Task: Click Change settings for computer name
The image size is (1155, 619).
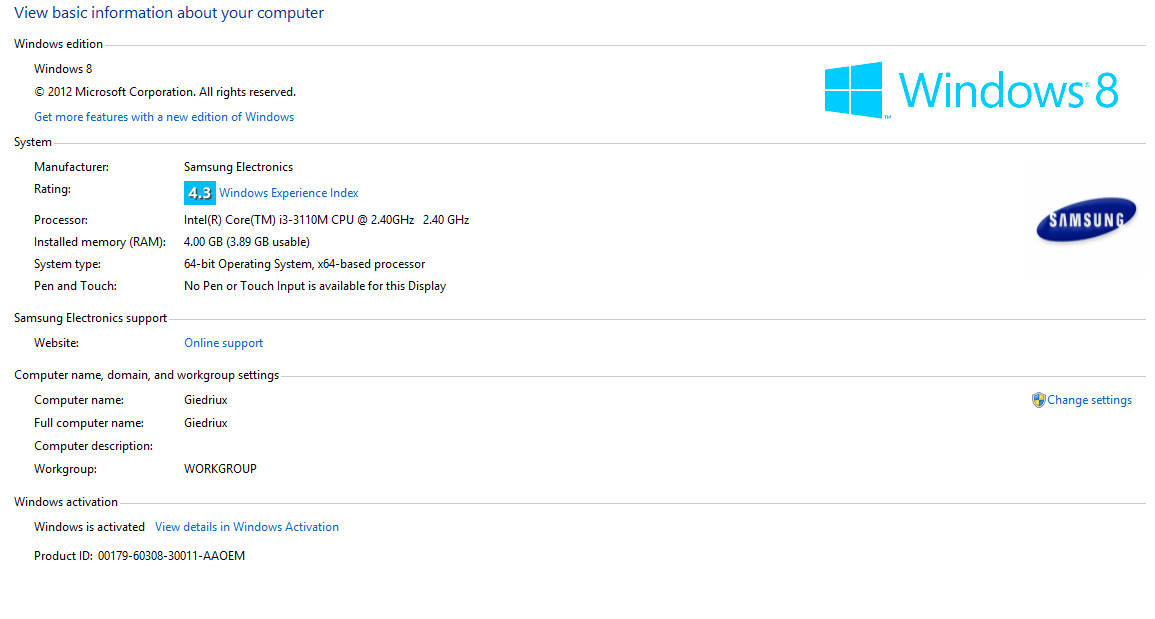Action: click(1089, 400)
